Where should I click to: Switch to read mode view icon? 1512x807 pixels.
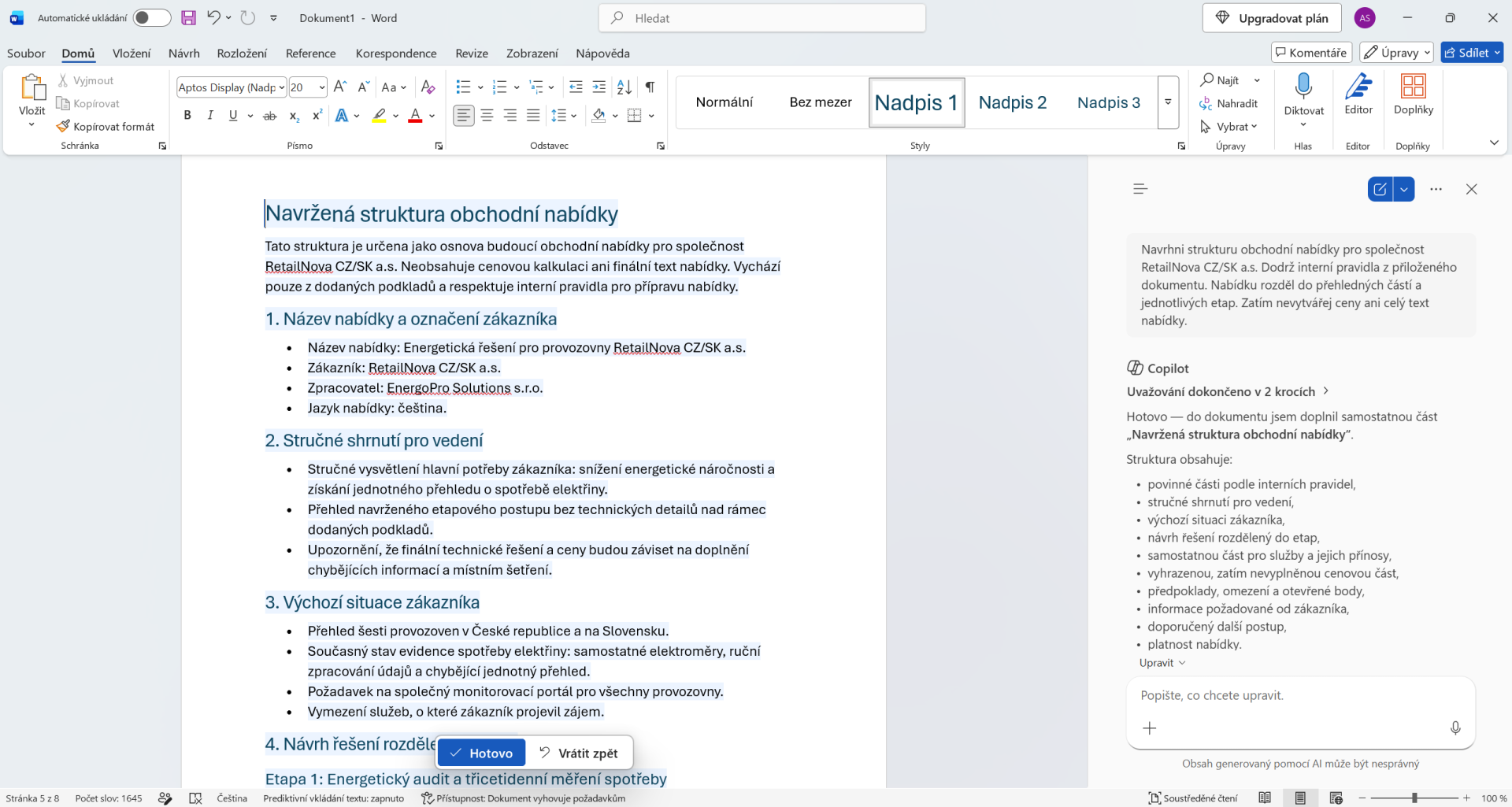point(1265,798)
